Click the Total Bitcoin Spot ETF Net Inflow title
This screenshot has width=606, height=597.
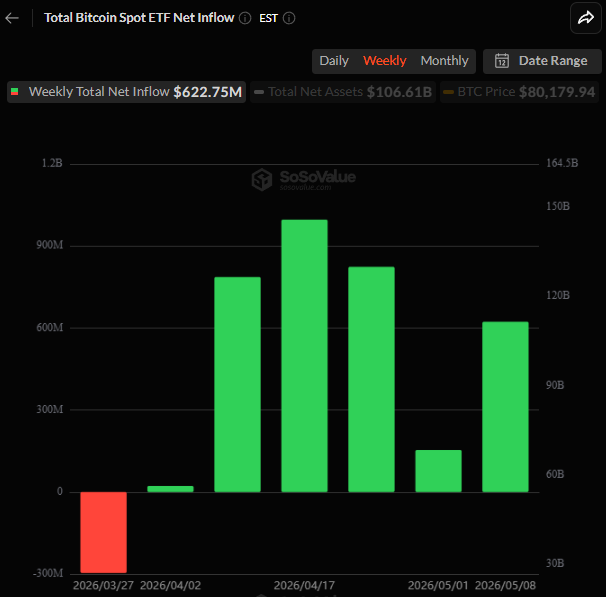(x=139, y=18)
